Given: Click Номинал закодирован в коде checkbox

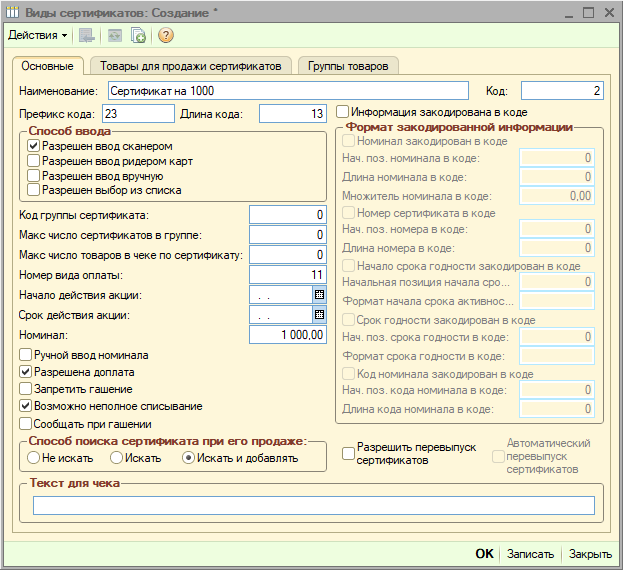Looking at the screenshot, I should 348,141.
